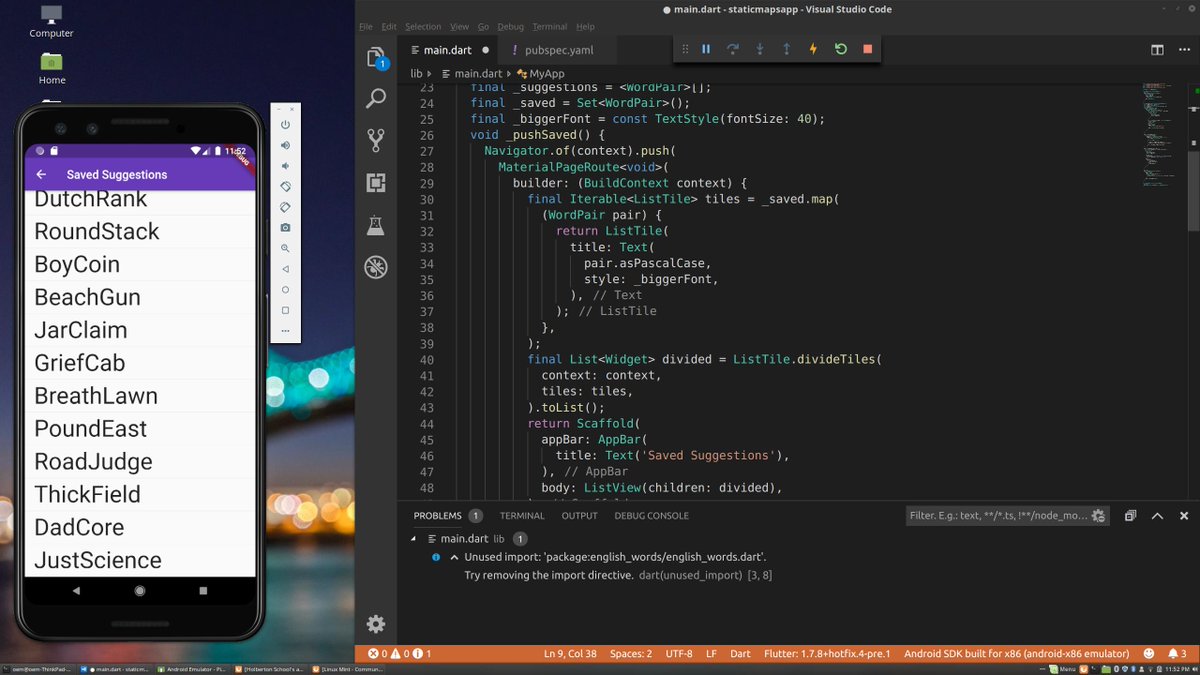Open filter options gear in Problems filter

pyautogui.click(x=1098, y=516)
